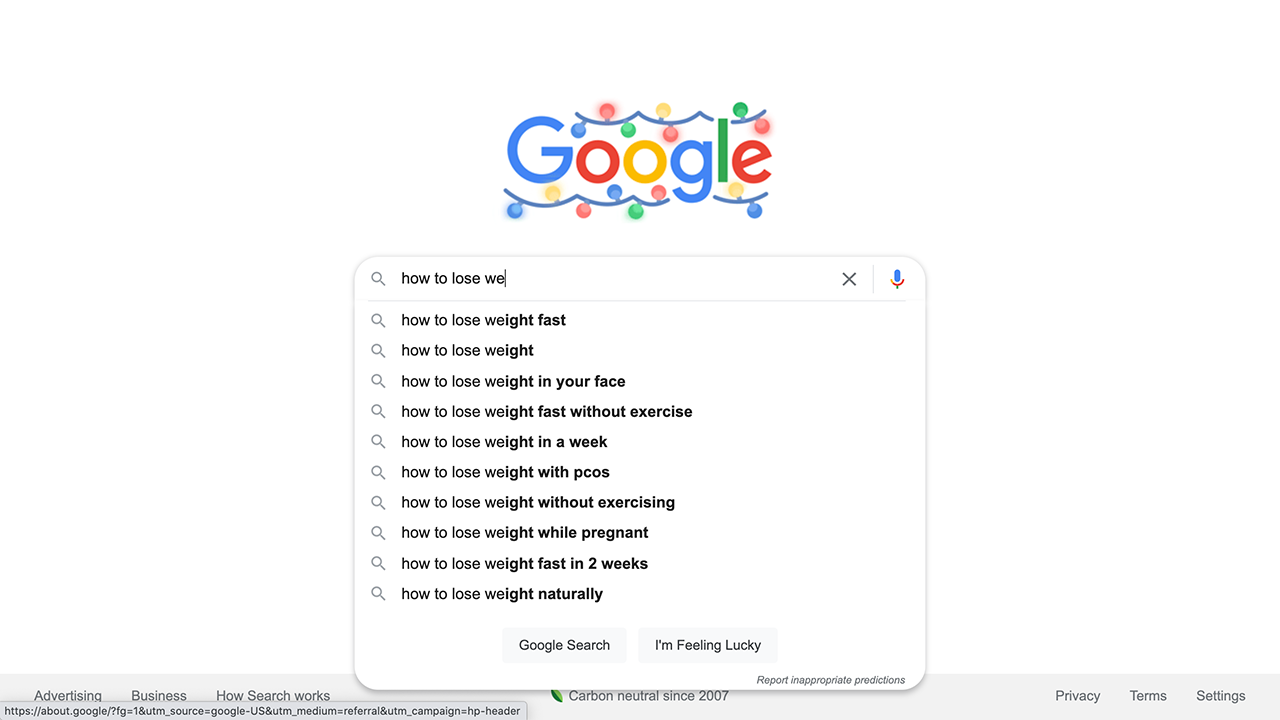The height and width of the screenshot is (720, 1280).
Task: Choose 'how to lose weight fast in 2 weeks'
Action: coord(524,564)
